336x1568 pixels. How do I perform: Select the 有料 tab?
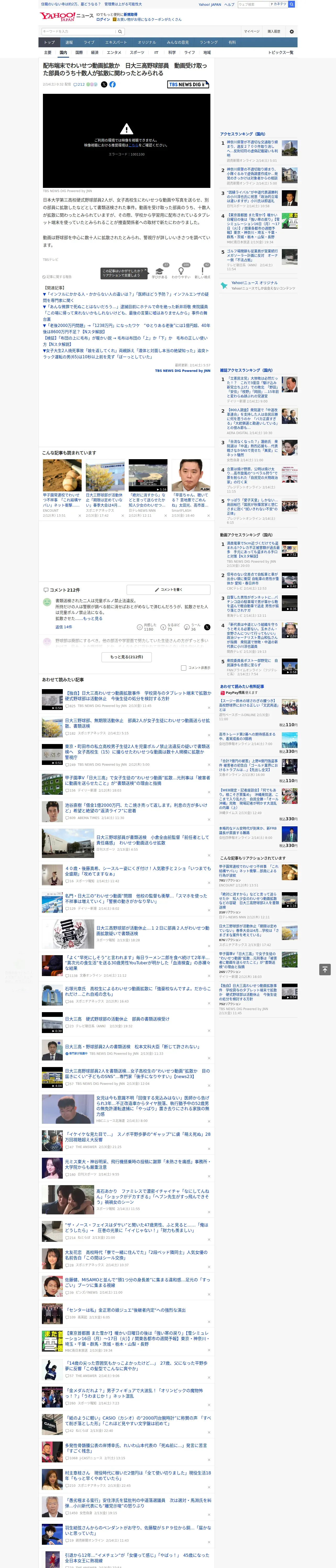232,43
